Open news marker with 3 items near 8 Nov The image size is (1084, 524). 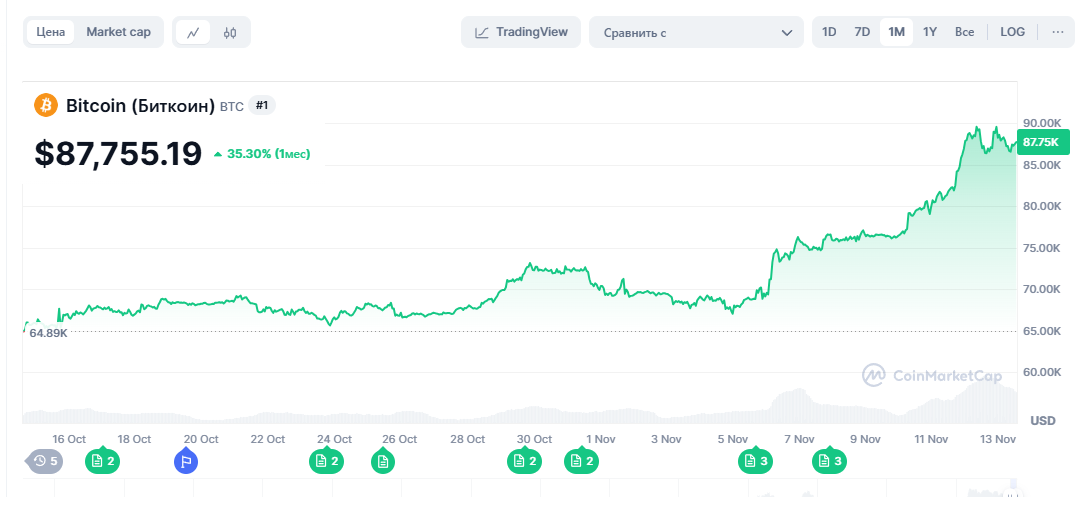830,461
